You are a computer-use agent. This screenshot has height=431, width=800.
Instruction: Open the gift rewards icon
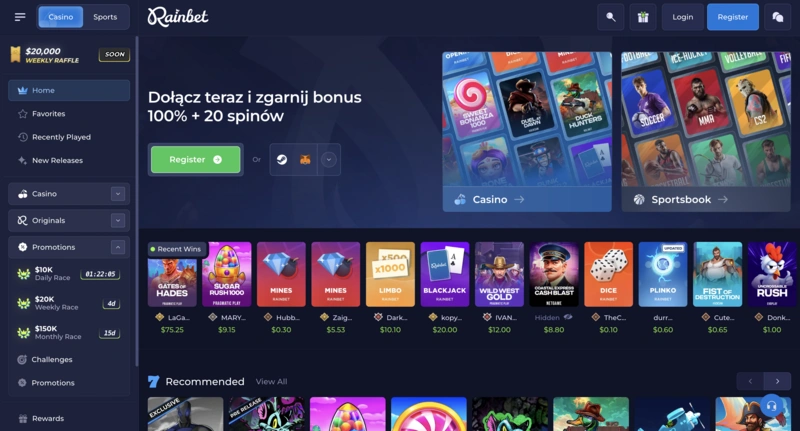pos(643,17)
